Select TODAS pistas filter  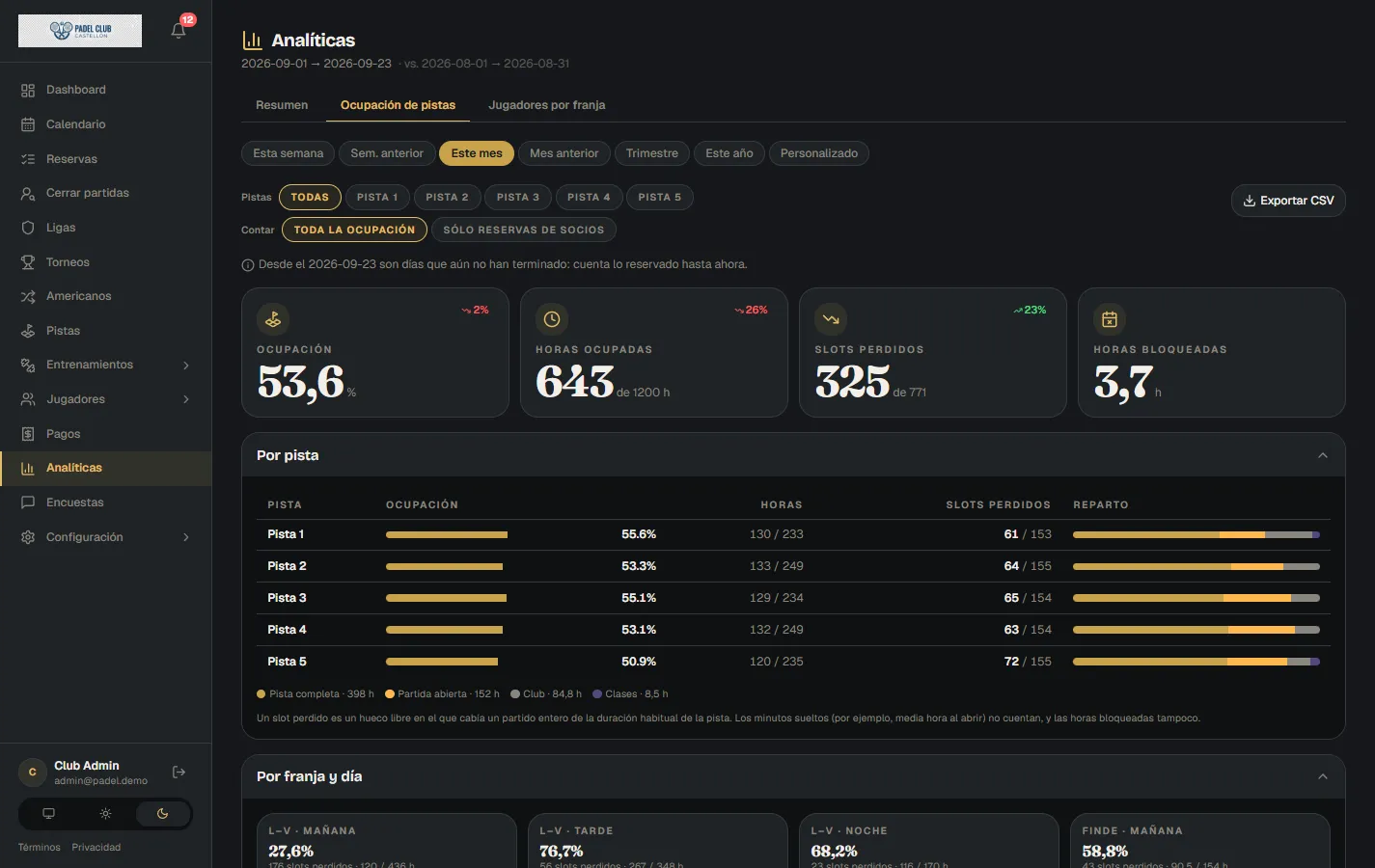[310, 197]
